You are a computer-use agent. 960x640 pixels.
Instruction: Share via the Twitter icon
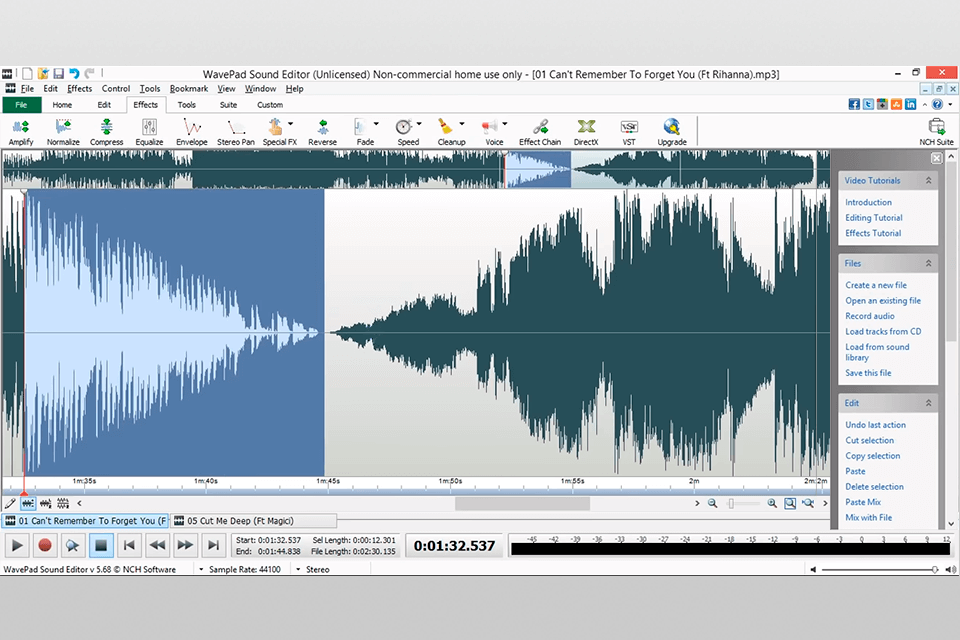pos(868,104)
